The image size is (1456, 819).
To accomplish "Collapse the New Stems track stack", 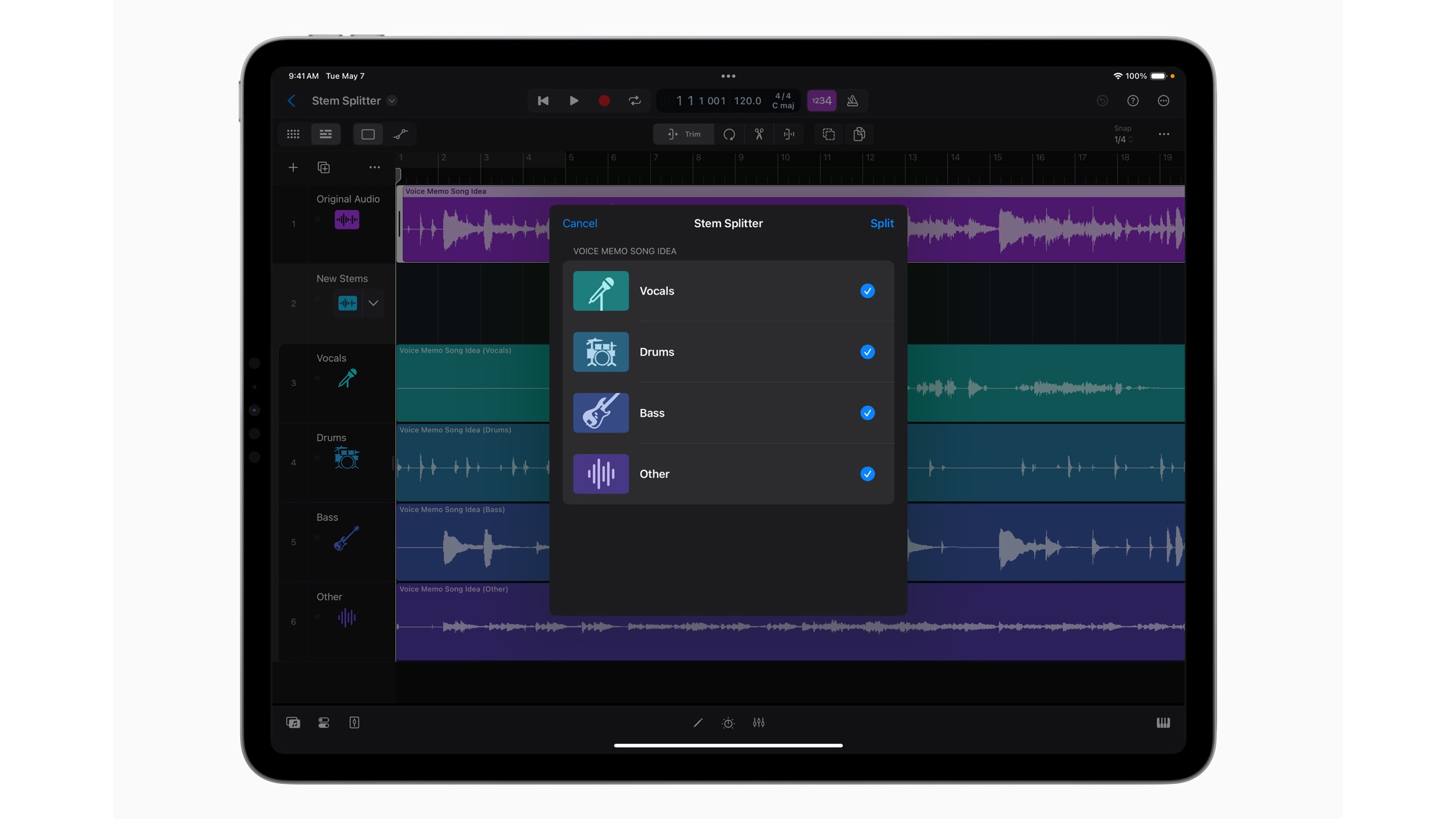I will (x=373, y=304).
